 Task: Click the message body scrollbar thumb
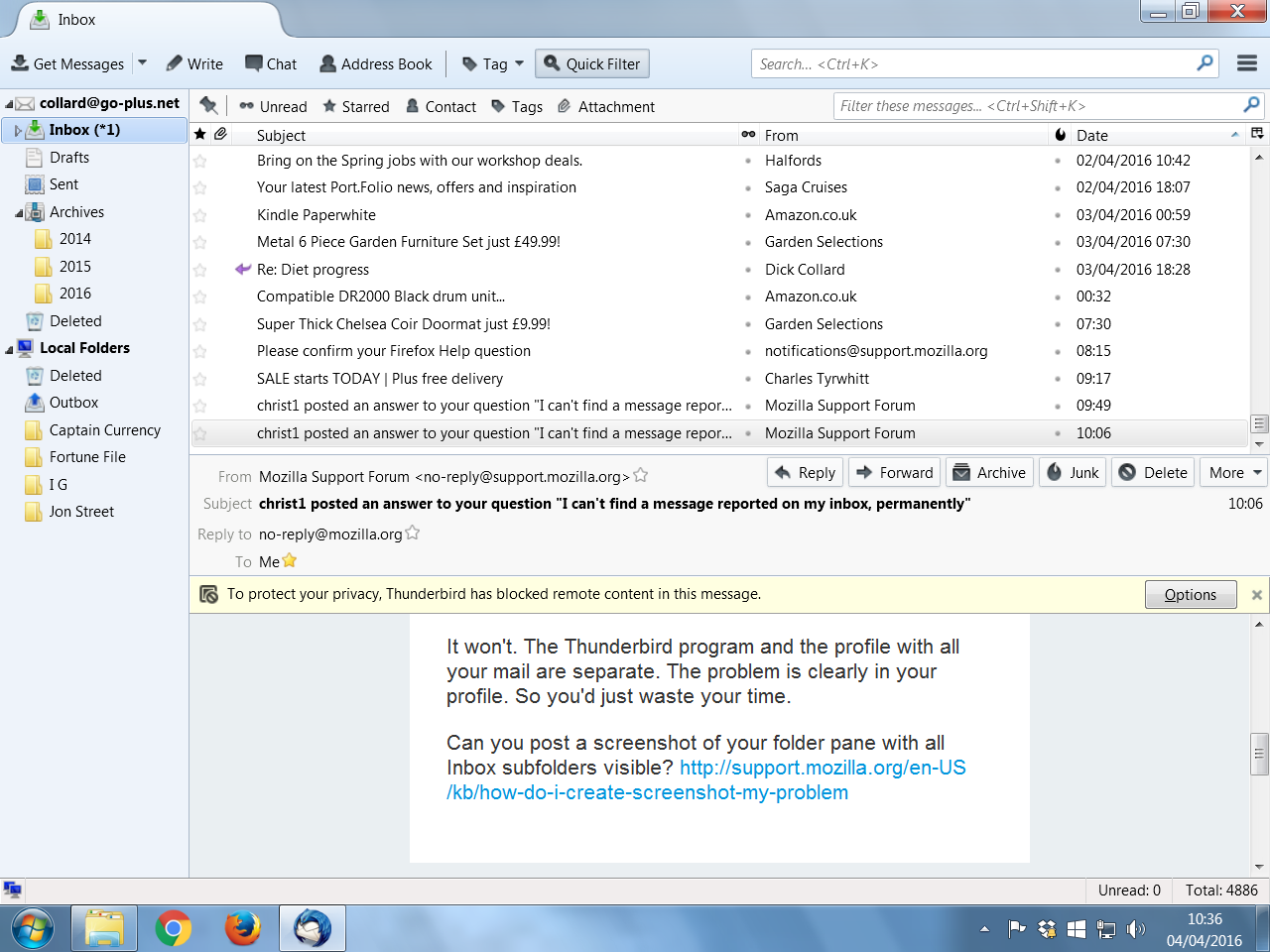(x=1259, y=754)
